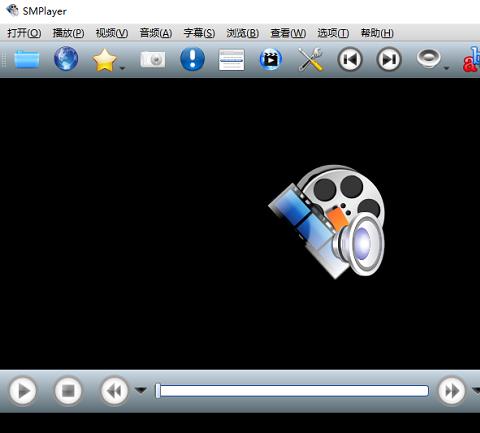Open the 查看(W) menu
The width and height of the screenshot is (480, 433).
(x=288, y=33)
